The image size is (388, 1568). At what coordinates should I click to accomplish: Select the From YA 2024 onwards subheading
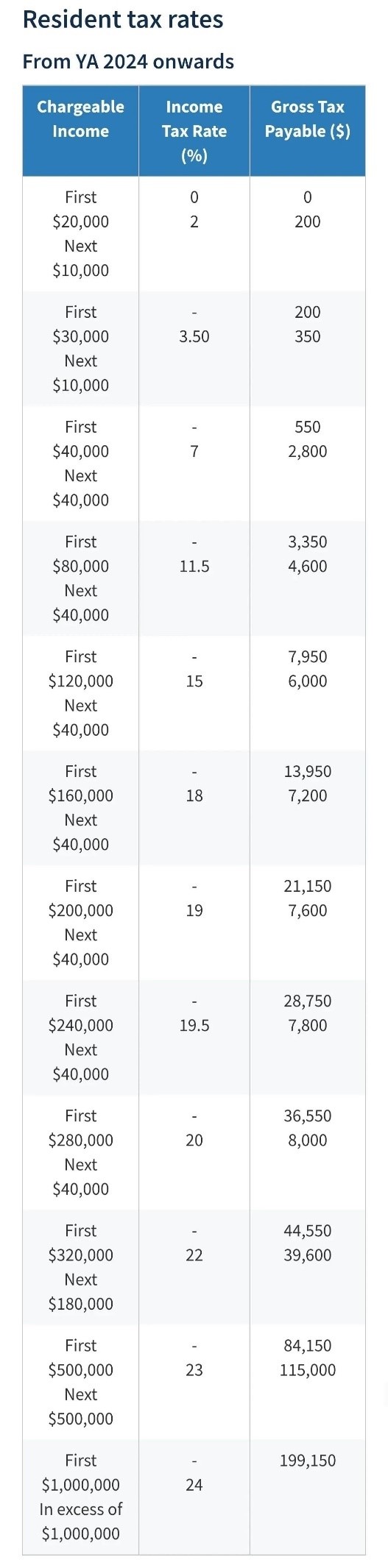128,61
